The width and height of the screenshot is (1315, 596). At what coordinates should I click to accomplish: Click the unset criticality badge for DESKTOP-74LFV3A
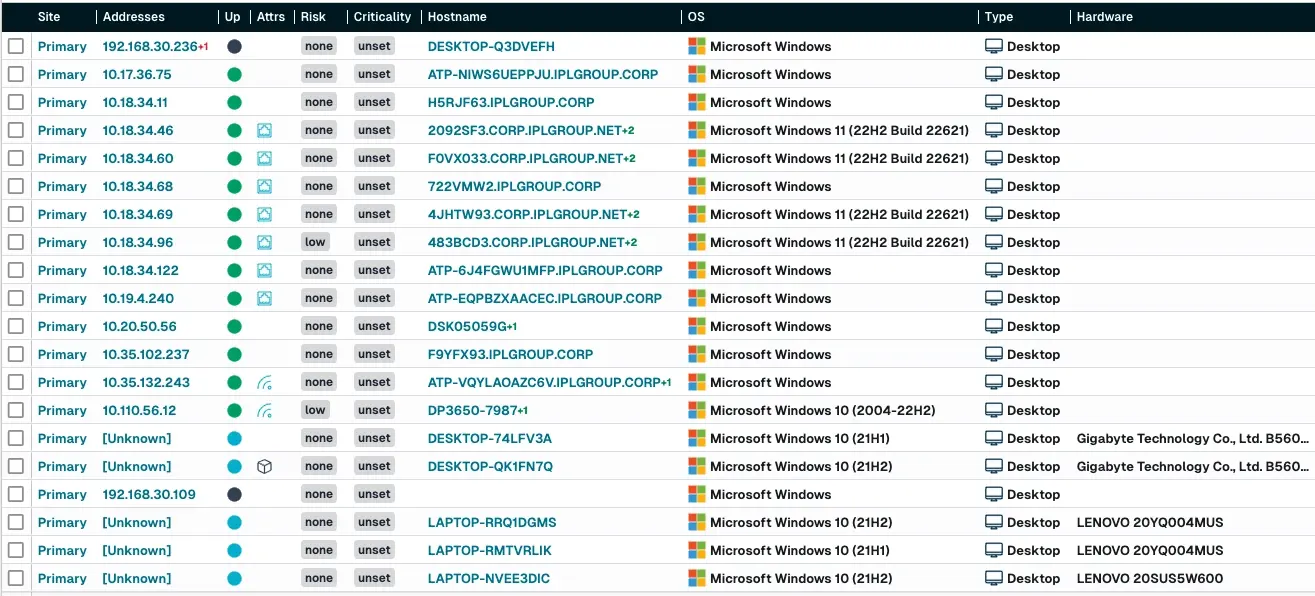[374, 438]
